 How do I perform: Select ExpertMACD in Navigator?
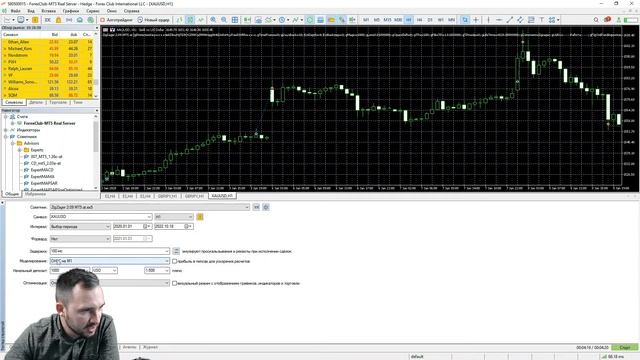coord(42,170)
